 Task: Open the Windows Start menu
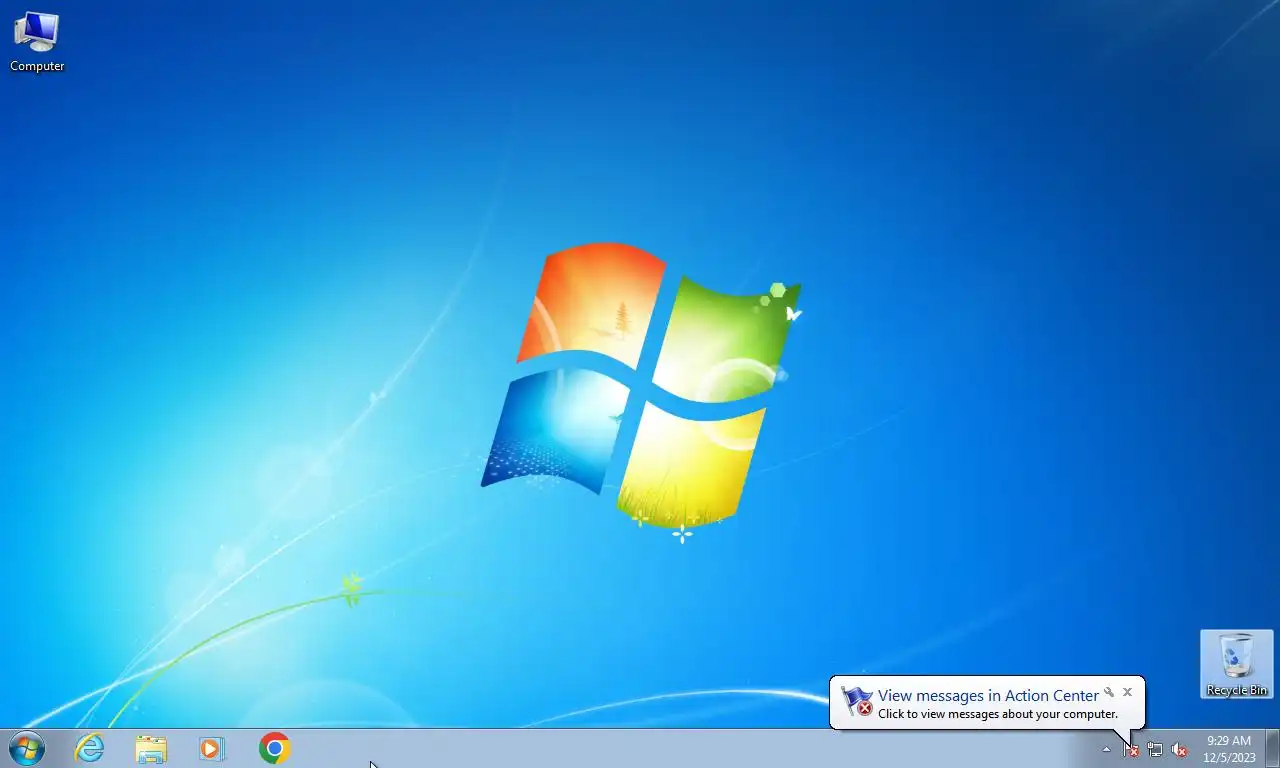coord(27,748)
